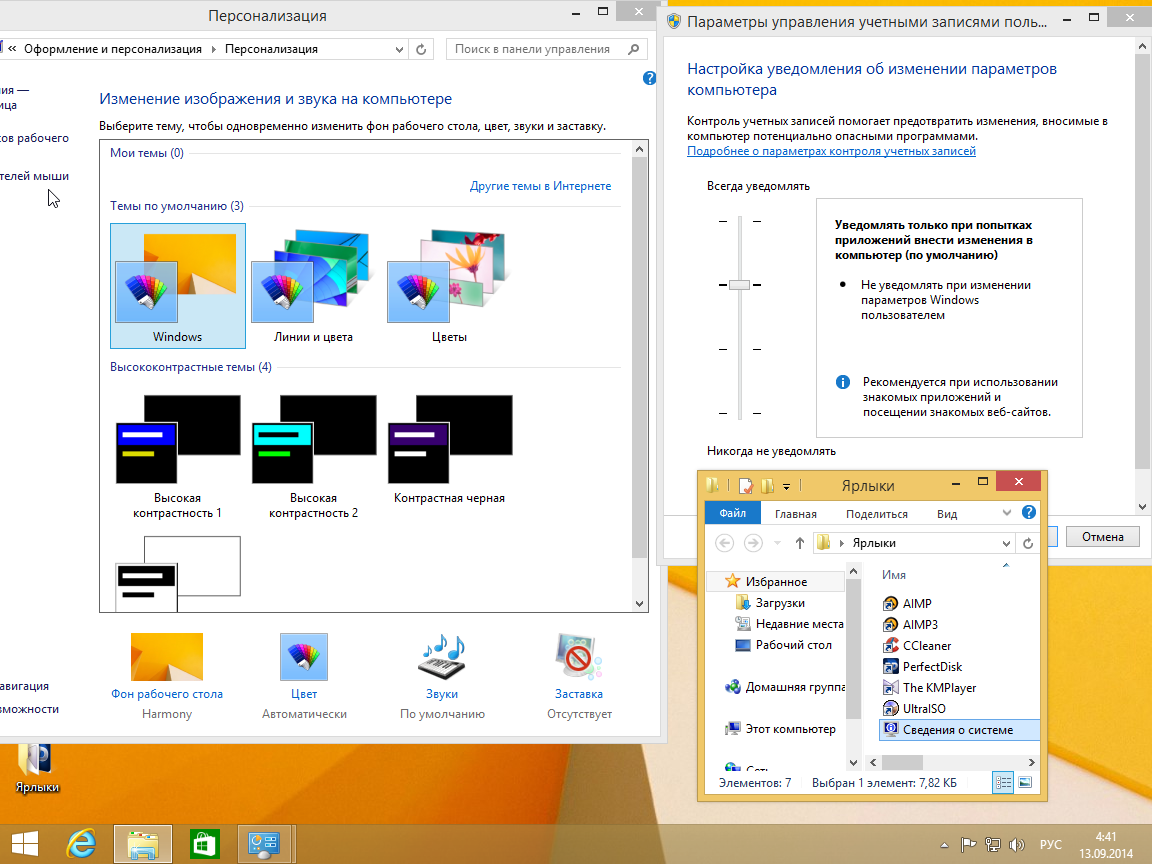Set UAC slider to top 'Всегда уведомлять' tick
Screen dimensions: 1152x864
click(x=739, y=221)
